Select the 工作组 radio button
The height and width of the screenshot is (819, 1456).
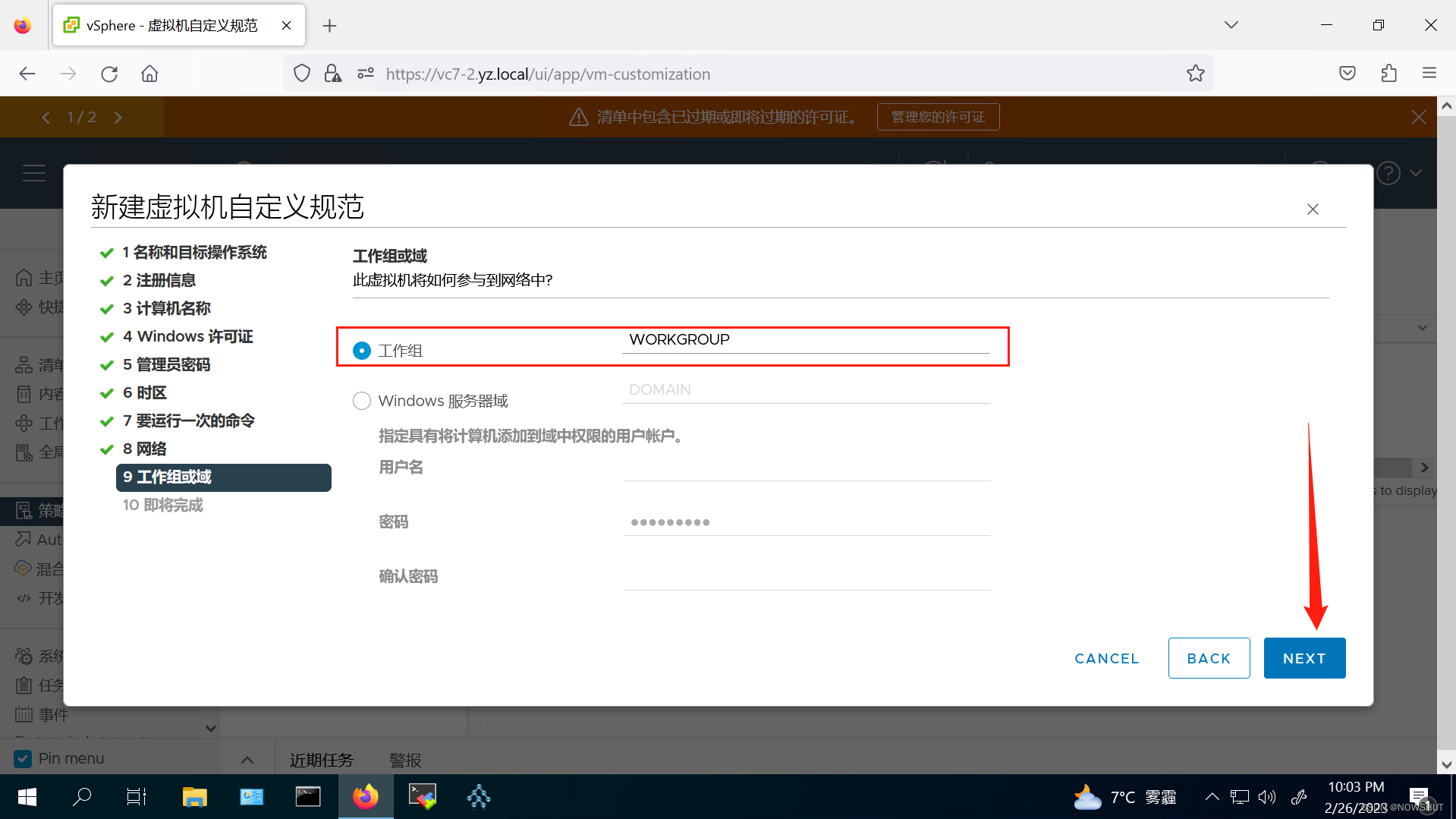[x=361, y=350]
